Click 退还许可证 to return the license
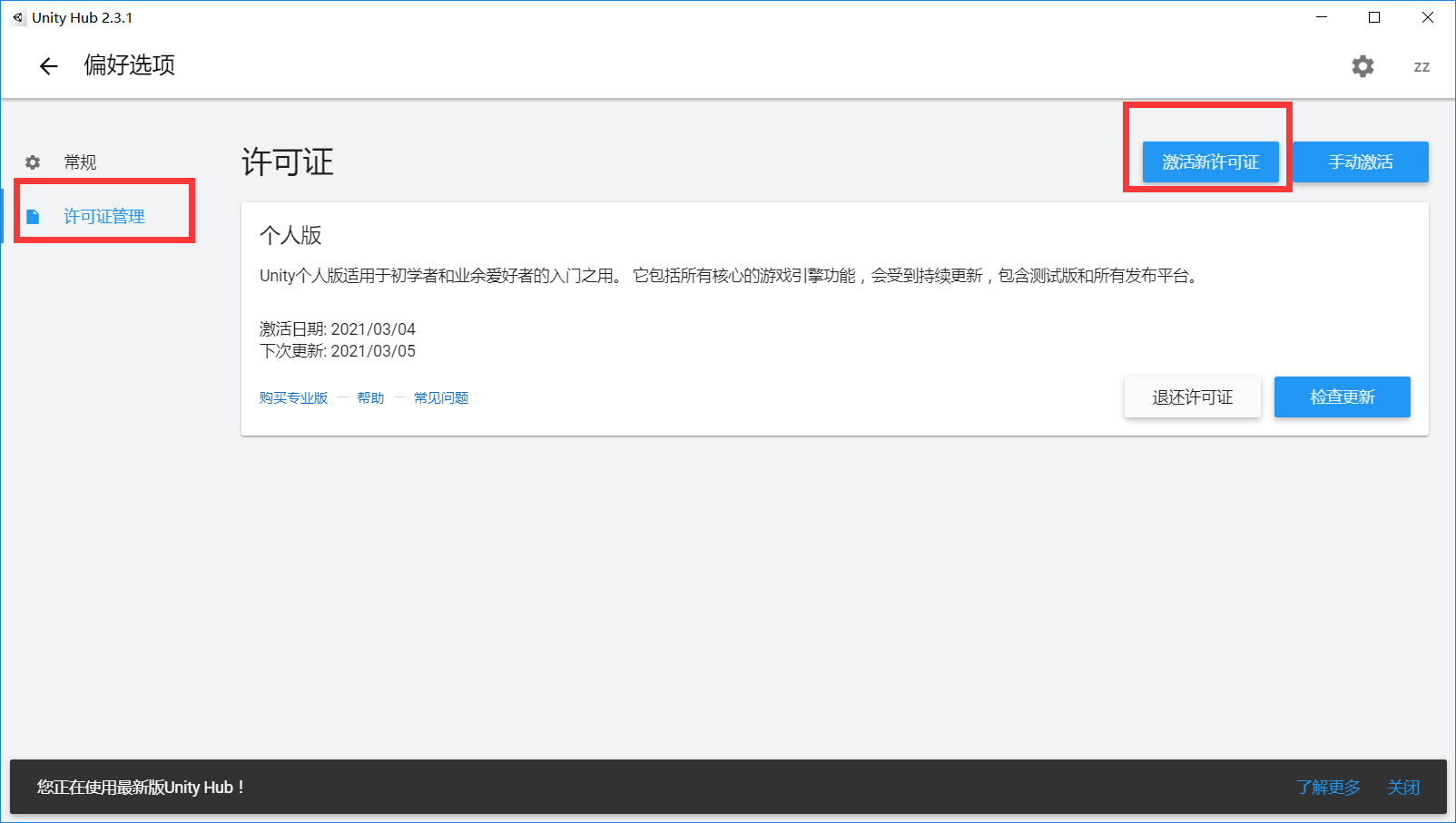The height and width of the screenshot is (823, 1456). coord(1192,397)
